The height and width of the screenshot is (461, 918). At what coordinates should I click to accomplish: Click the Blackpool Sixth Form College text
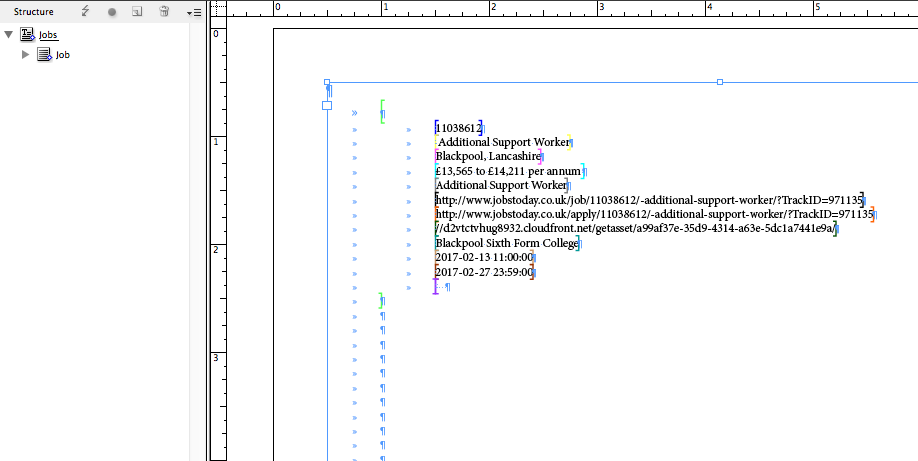(507, 243)
